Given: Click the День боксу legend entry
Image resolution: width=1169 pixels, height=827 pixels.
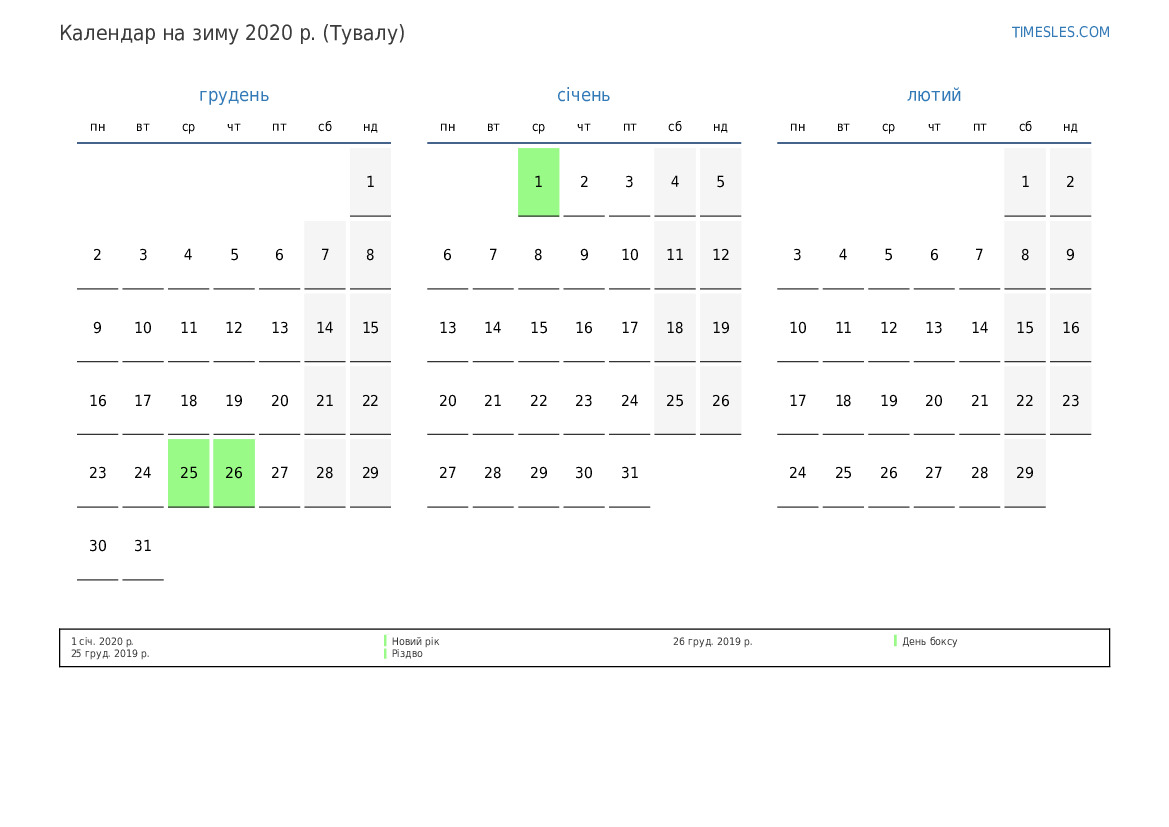Looking at the screenshot, I should coord(929,642).
